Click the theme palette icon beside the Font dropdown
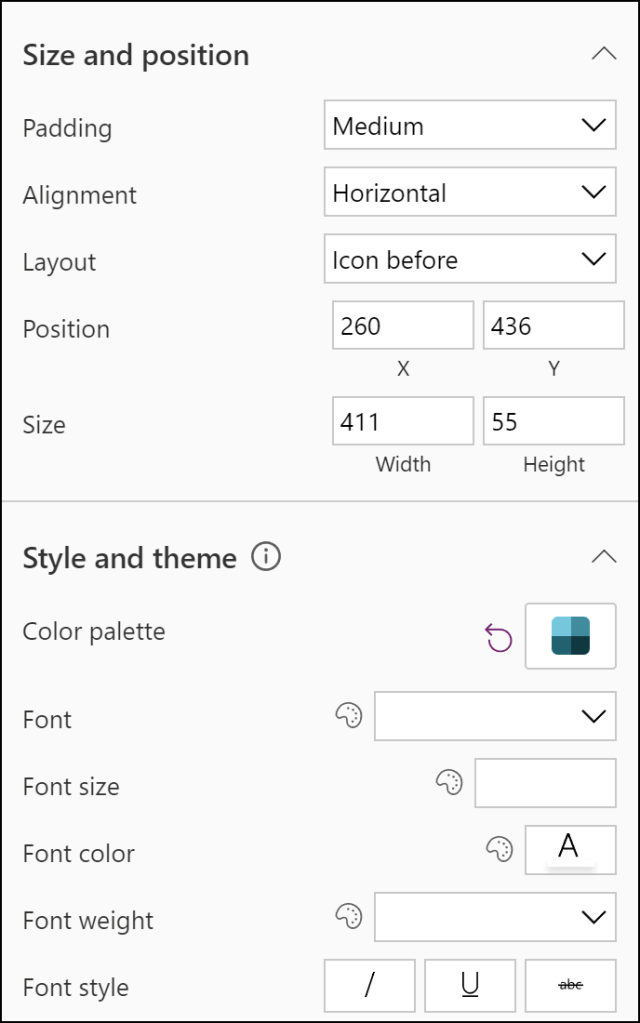Viewport: 640px width, 1023px height. pyautogui.click(x=347, y=715)
